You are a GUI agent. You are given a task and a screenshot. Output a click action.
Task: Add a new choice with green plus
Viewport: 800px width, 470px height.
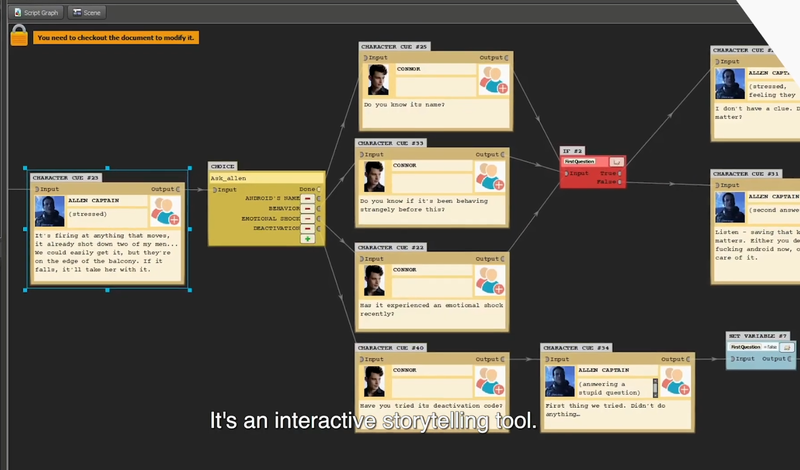307,238
